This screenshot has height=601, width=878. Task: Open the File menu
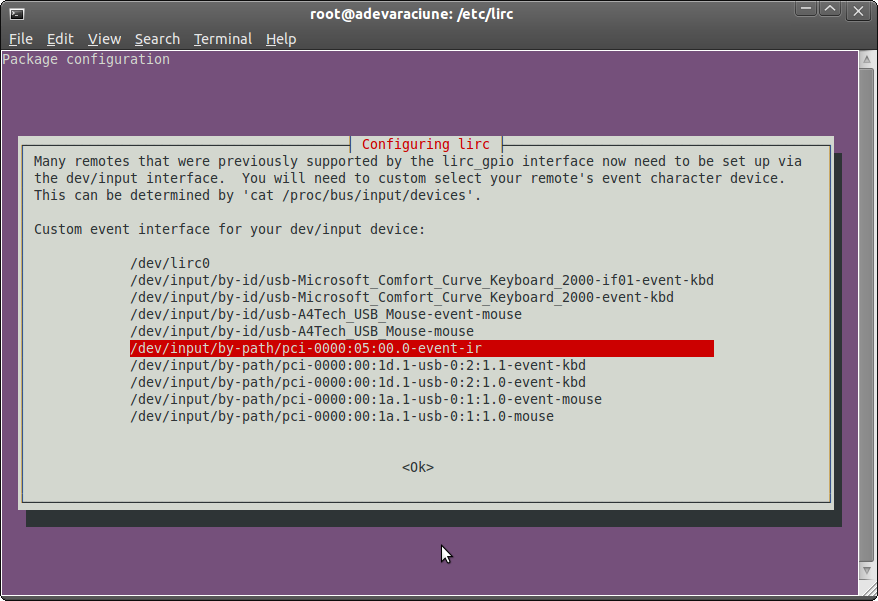click(x=21, y=39)
